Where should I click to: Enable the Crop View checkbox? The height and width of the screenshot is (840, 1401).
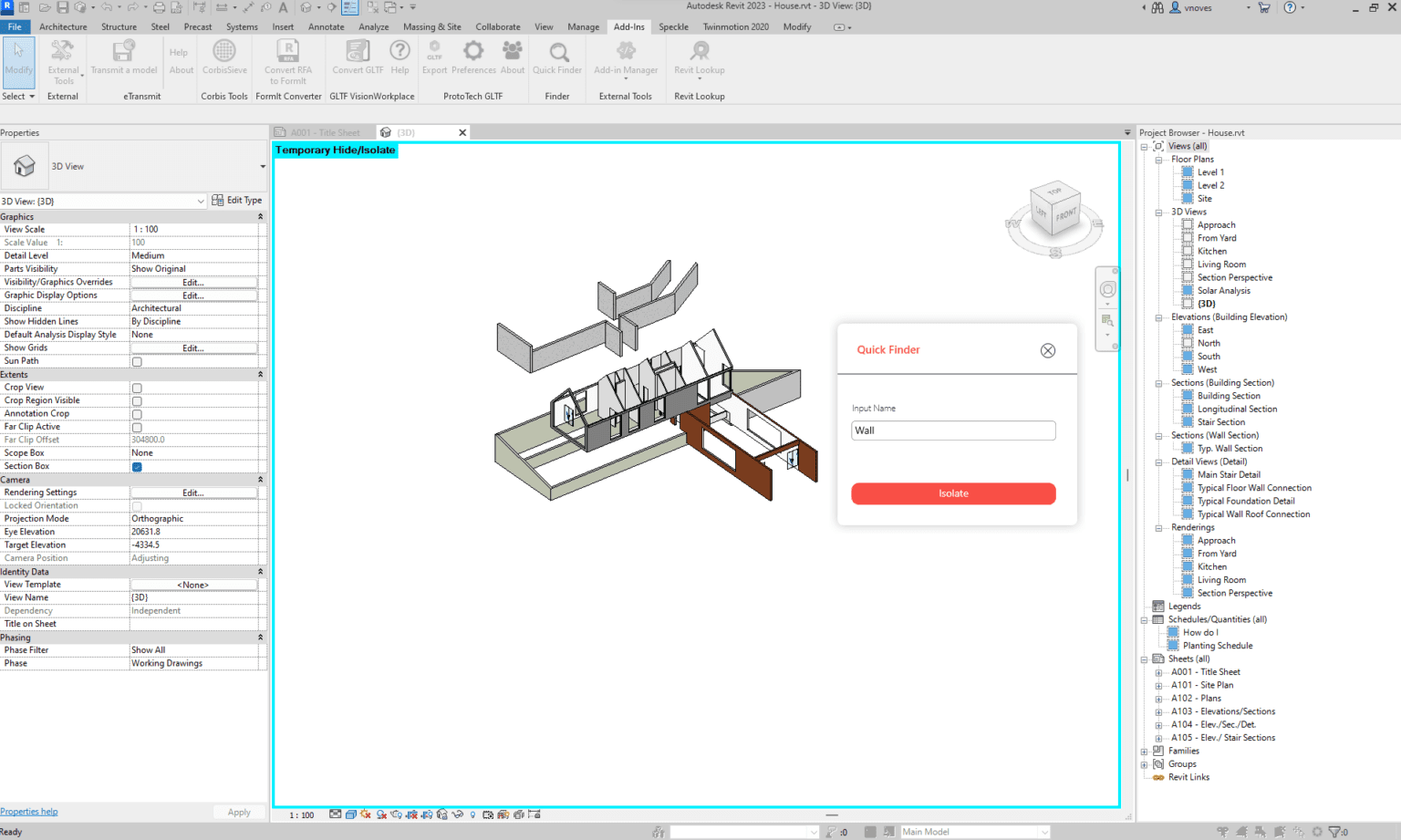pyautogui.click(x=136, y=387)
